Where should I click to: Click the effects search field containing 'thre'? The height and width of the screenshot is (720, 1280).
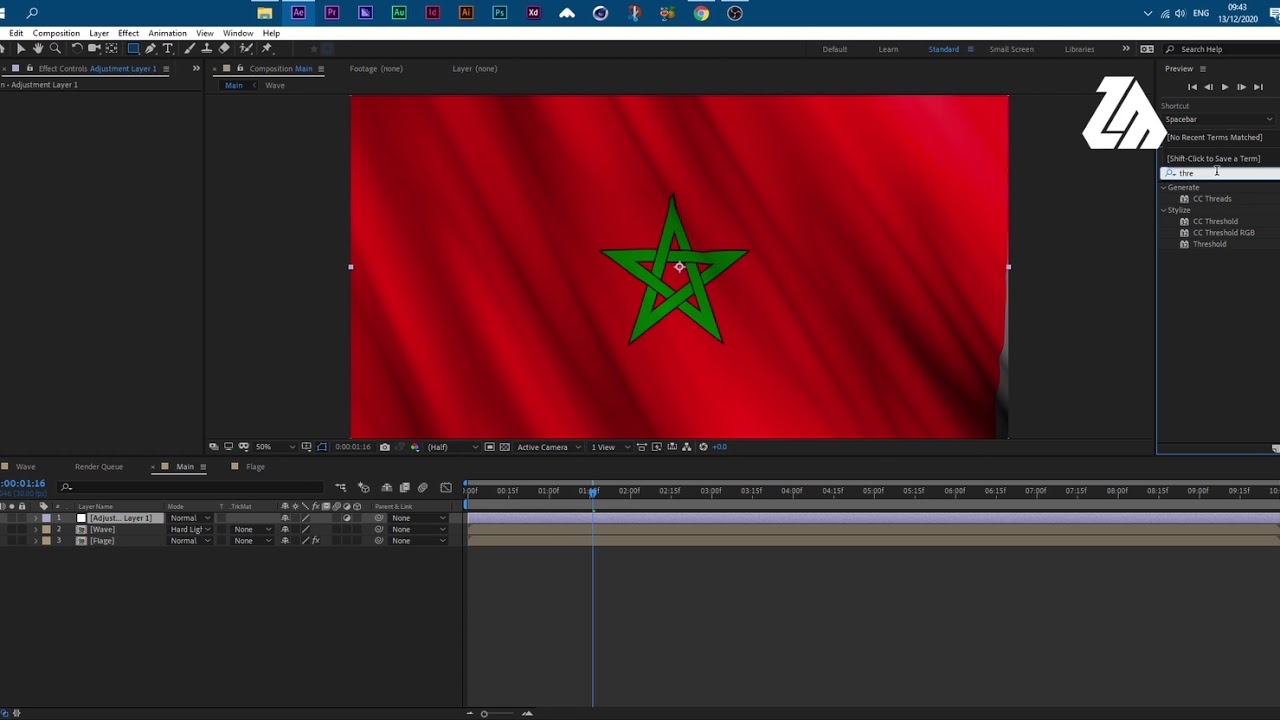click(x=1222, y=173)
